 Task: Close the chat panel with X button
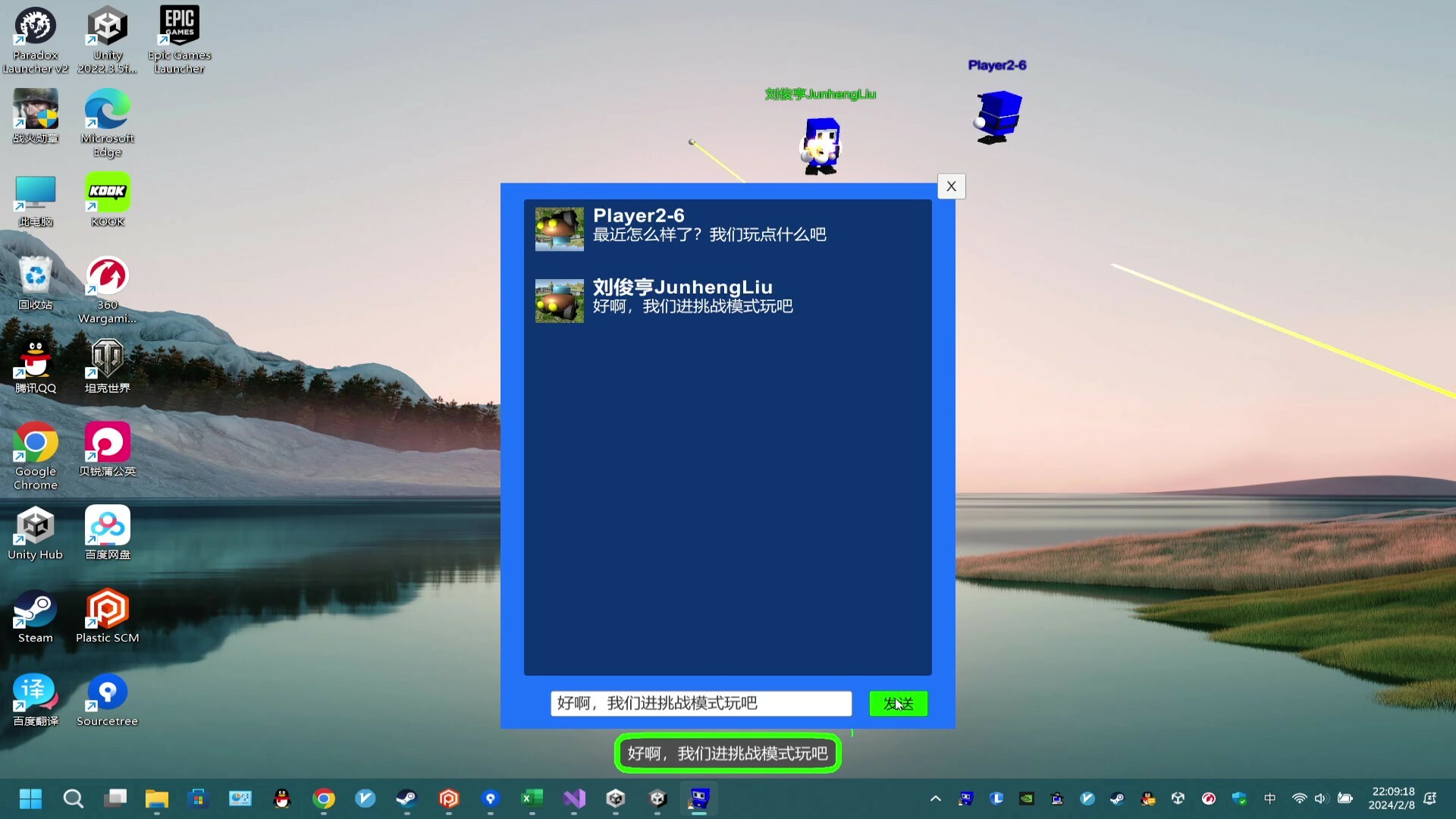pyautogui.click(x=951, y=187)
